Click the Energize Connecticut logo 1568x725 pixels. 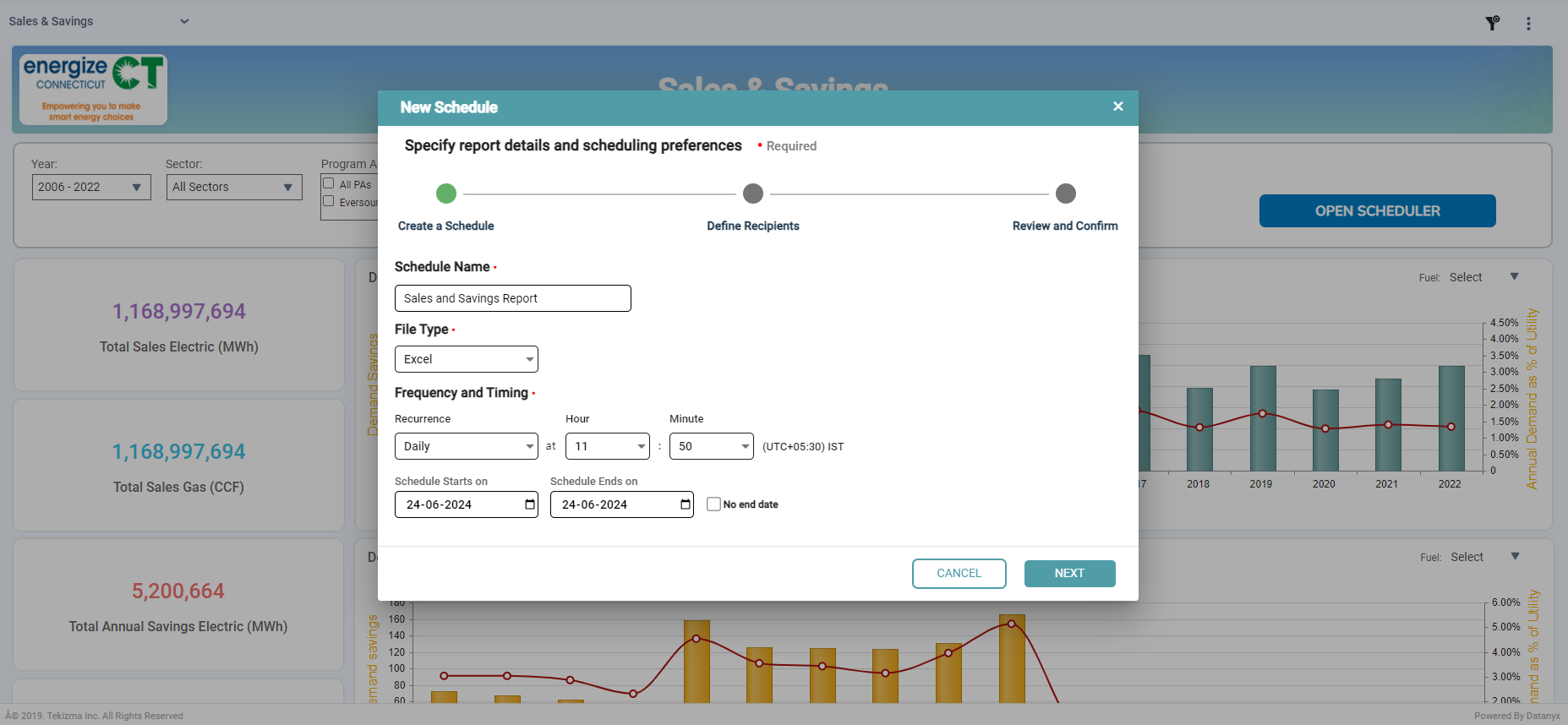[x=93, y=89]
